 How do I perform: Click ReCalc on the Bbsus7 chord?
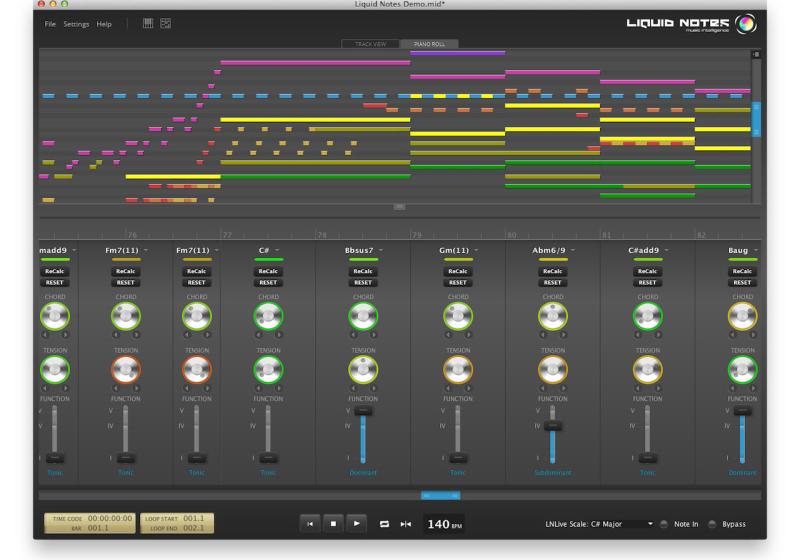pyautogui.click(x=363, y=271)
